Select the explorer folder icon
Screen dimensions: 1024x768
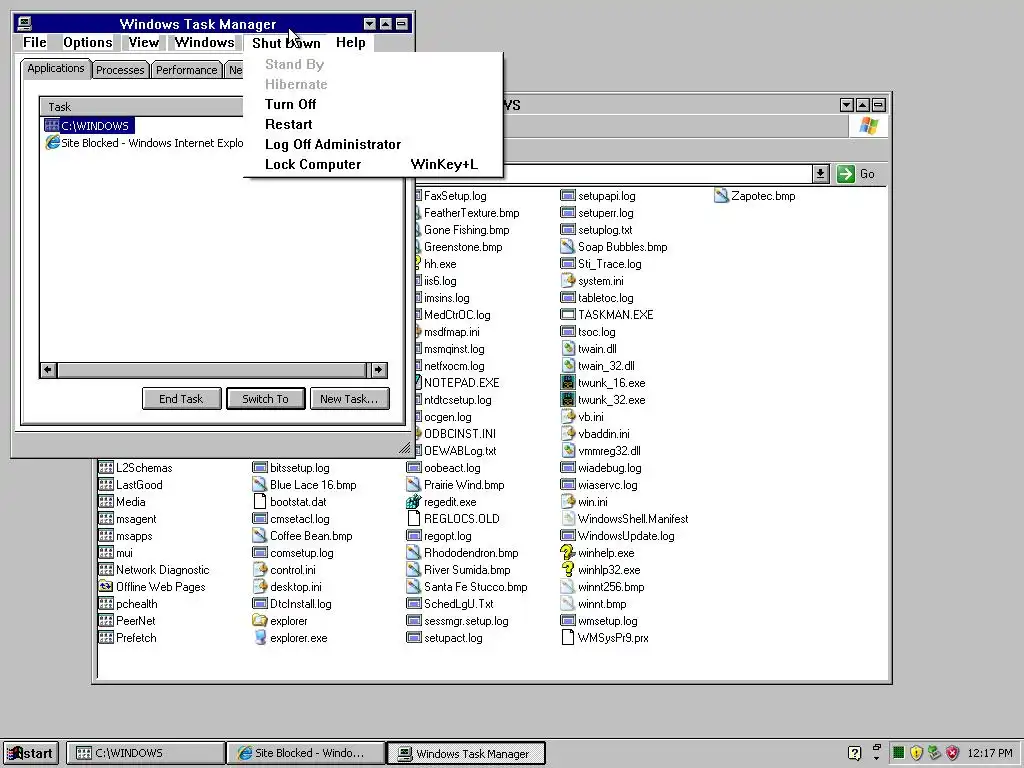pyautogui.click(x=259, y=621)
